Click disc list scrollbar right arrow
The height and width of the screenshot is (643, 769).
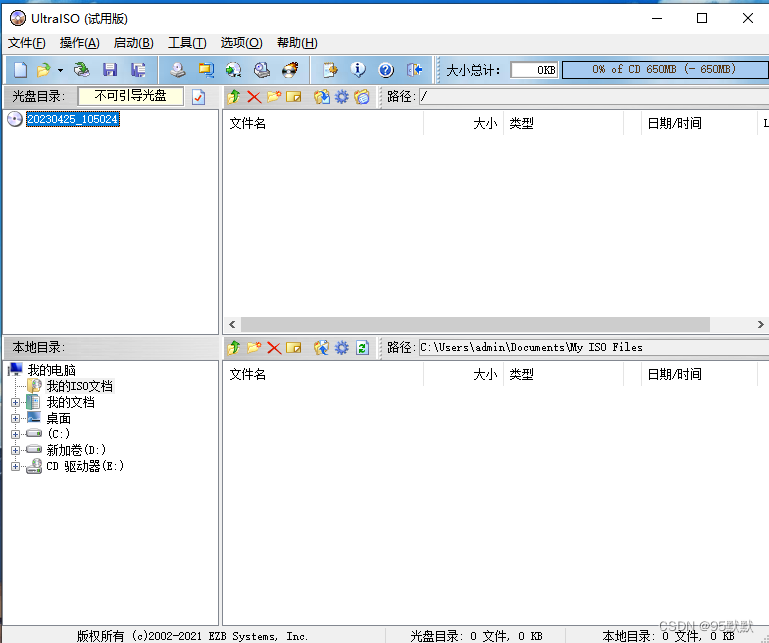(761, 324)
